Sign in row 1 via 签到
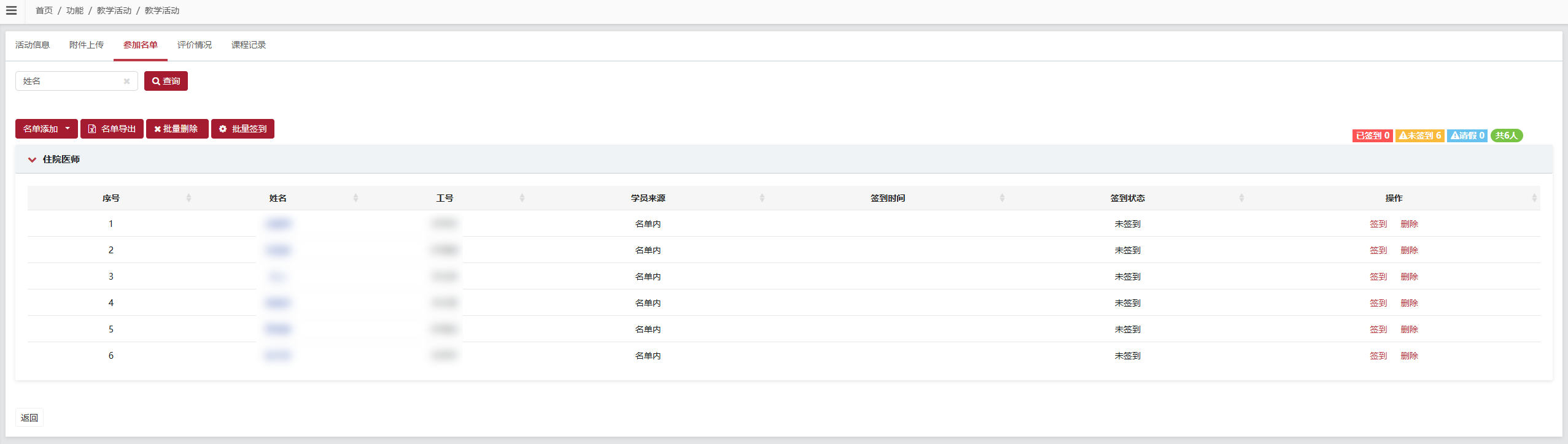 coord(1378,224)
